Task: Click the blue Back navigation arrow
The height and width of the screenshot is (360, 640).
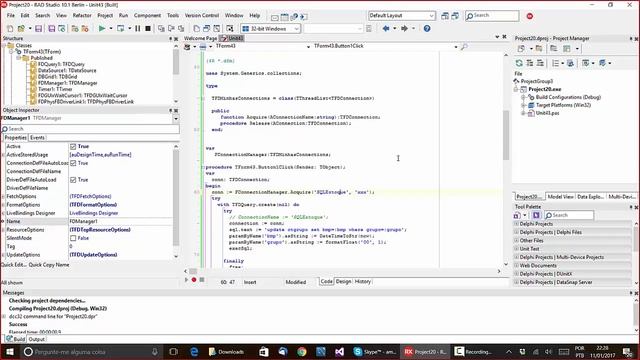Action: (386, 29)
